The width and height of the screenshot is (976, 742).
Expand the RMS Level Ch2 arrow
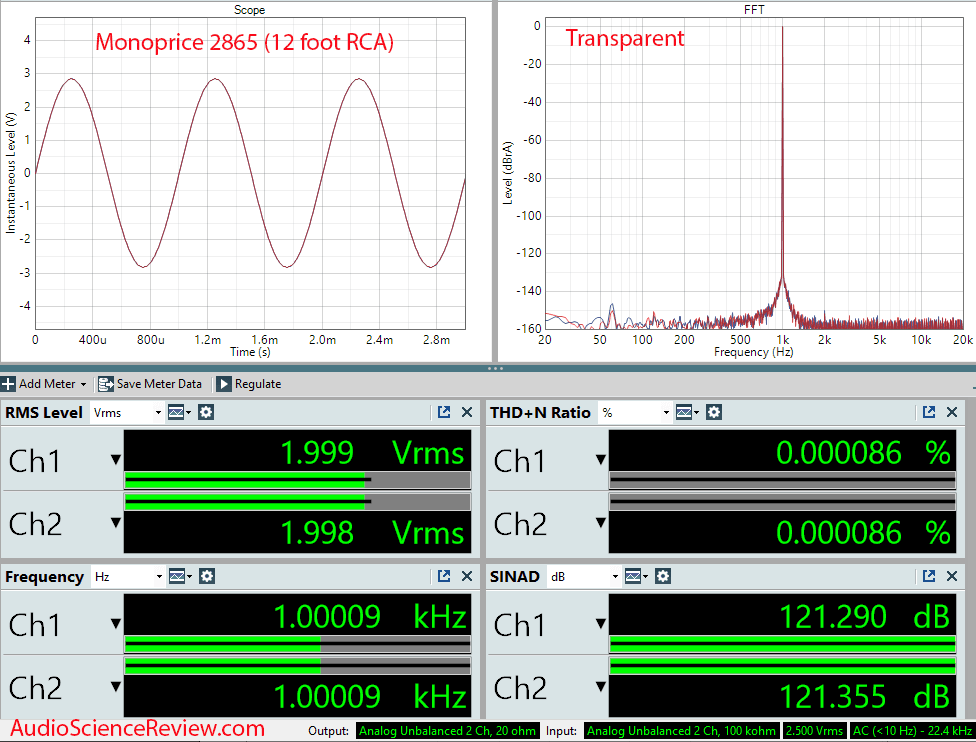116,522
